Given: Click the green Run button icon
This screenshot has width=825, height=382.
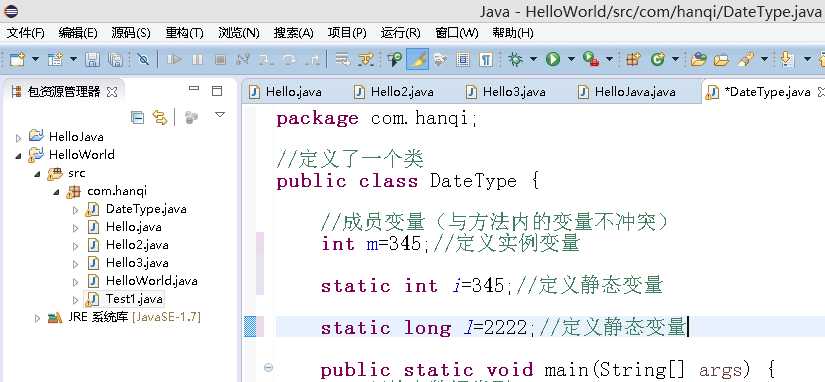Looking at the screenshot, I should [x=552, y=59].
